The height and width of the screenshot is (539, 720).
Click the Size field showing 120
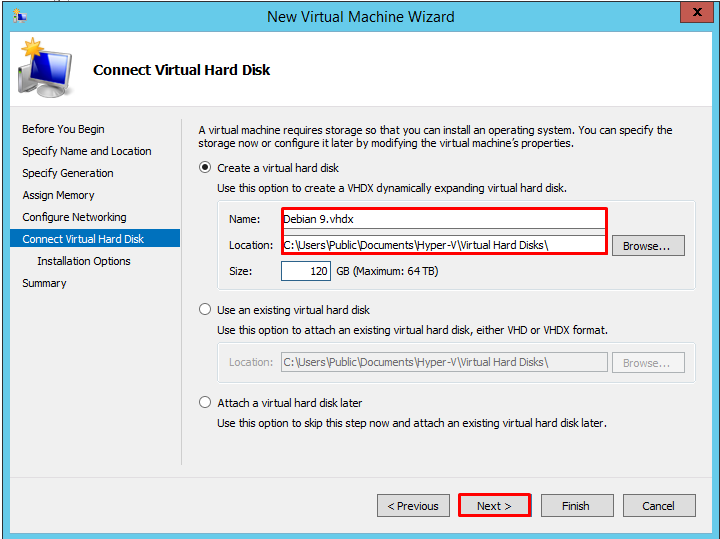pyautogui.click(x=306, y=271)
